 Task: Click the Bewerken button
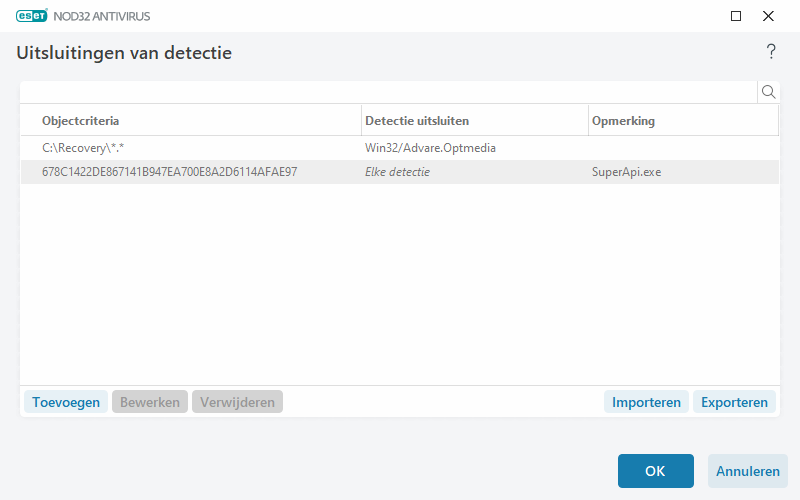coord(150,402)
